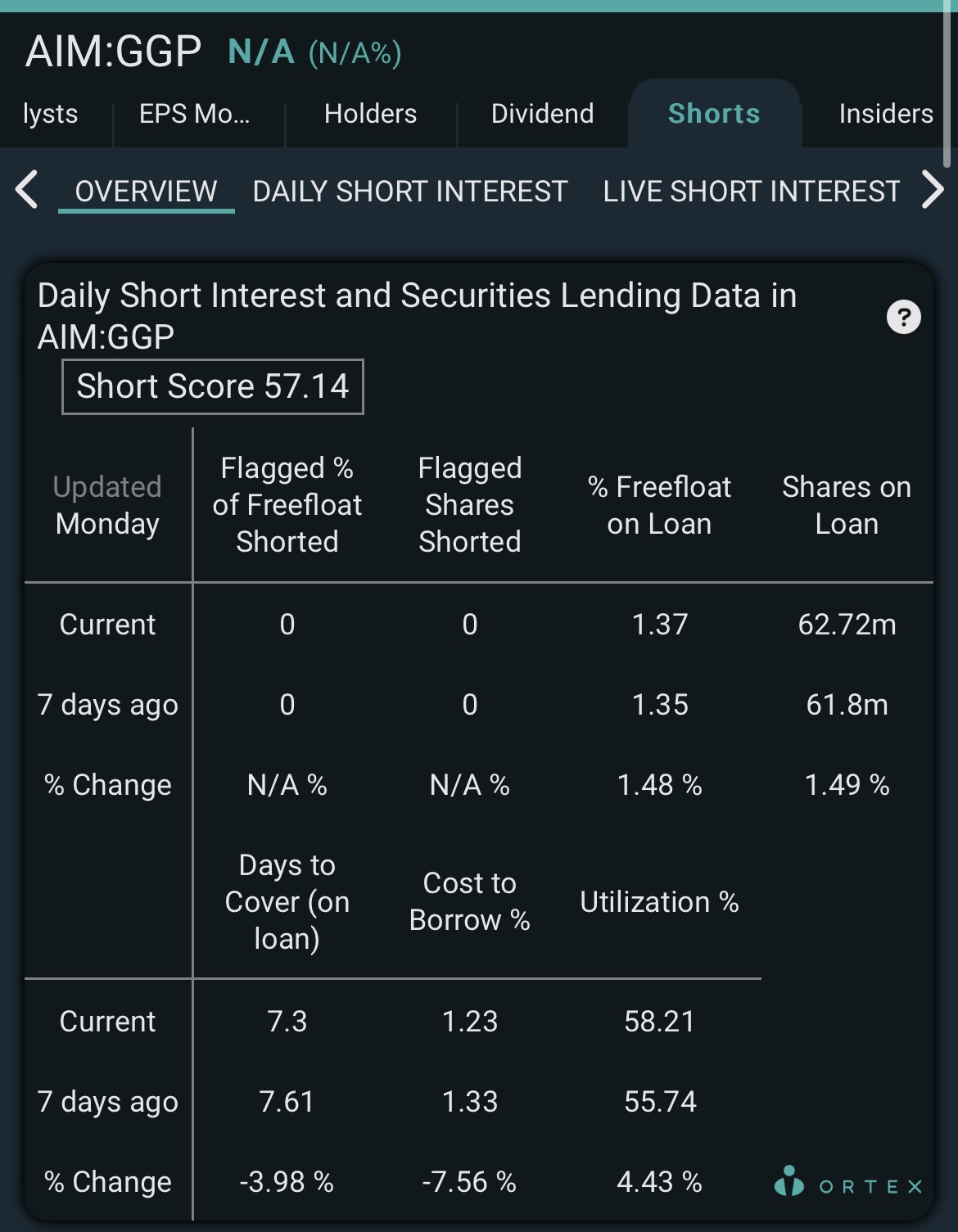Open LIVE SHORT INTEREST sub-tab
958x1232 pixels.
(x=752, y=192)
